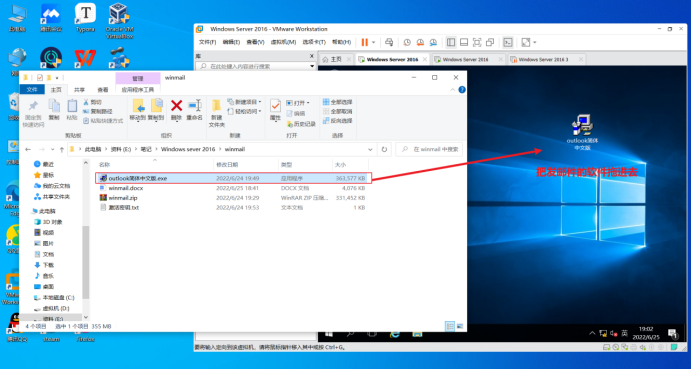Click VMware show library sidebar icon
The image size is (692, 369).
pos(451,42)
